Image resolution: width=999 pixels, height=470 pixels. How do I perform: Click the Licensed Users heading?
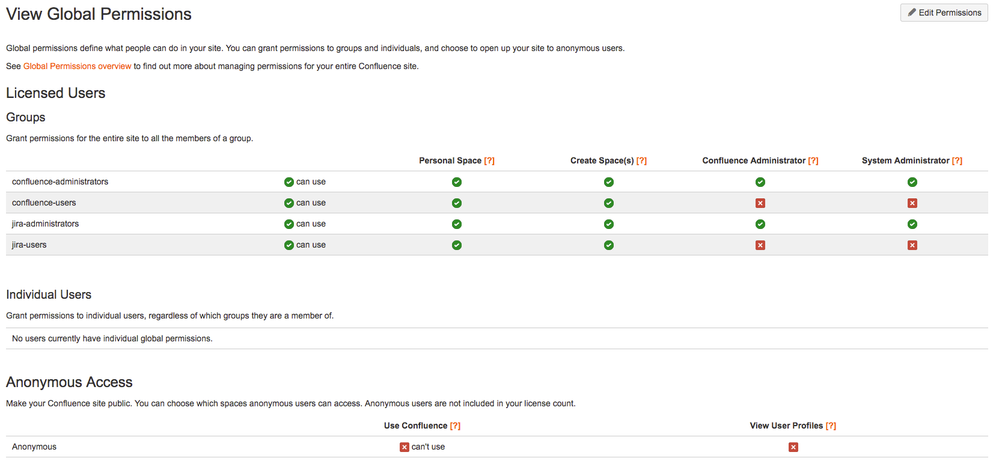pos(55,94)
